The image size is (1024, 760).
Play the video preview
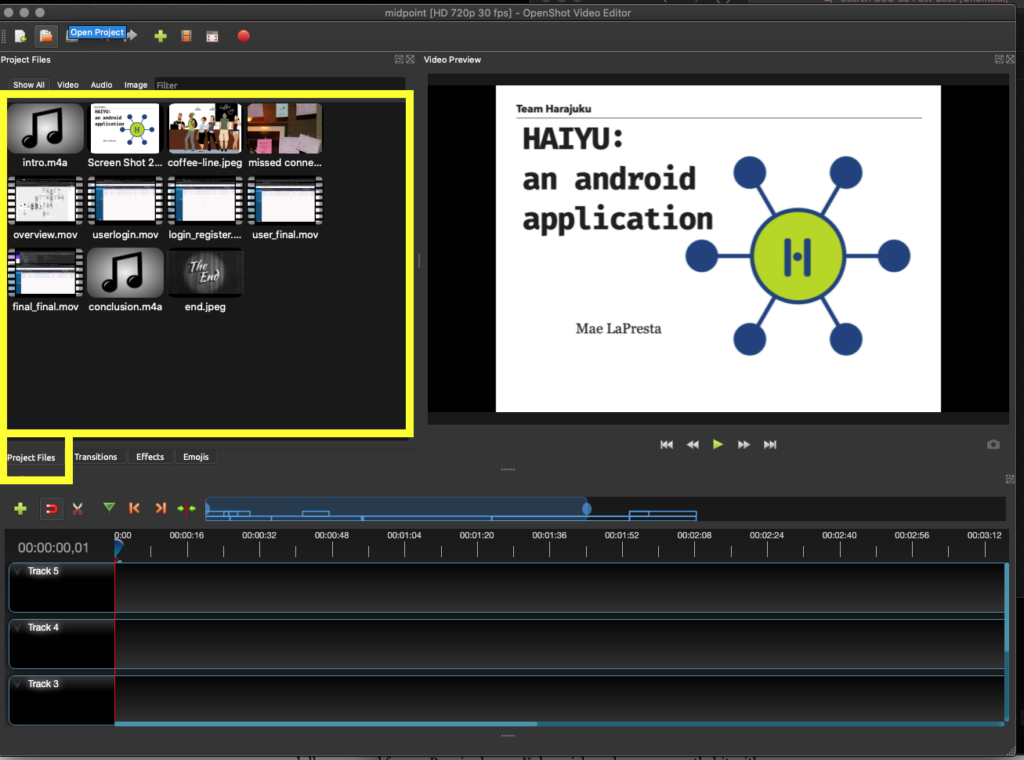point(718,445)
